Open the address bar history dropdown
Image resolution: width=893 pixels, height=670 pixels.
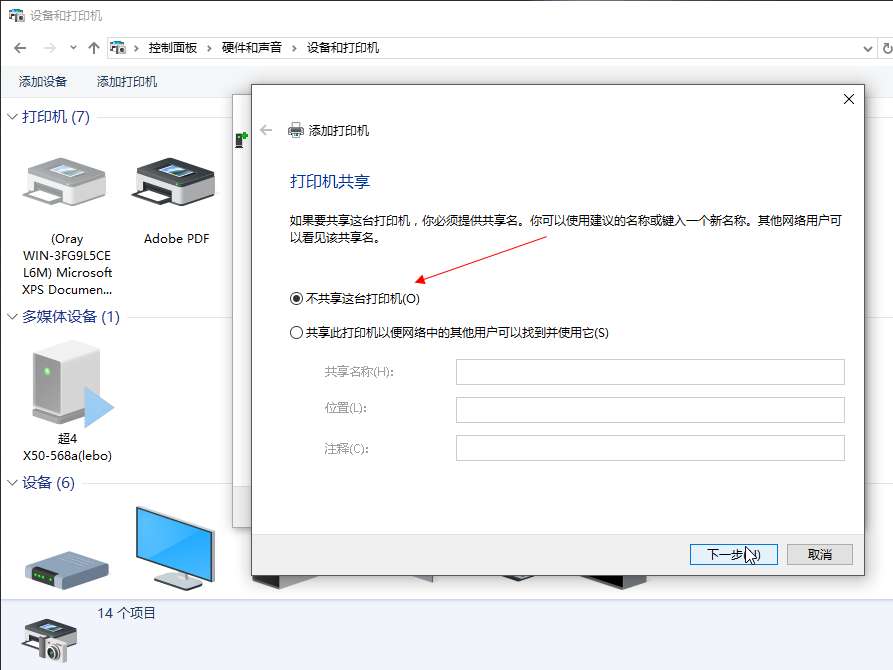point(867,48)
